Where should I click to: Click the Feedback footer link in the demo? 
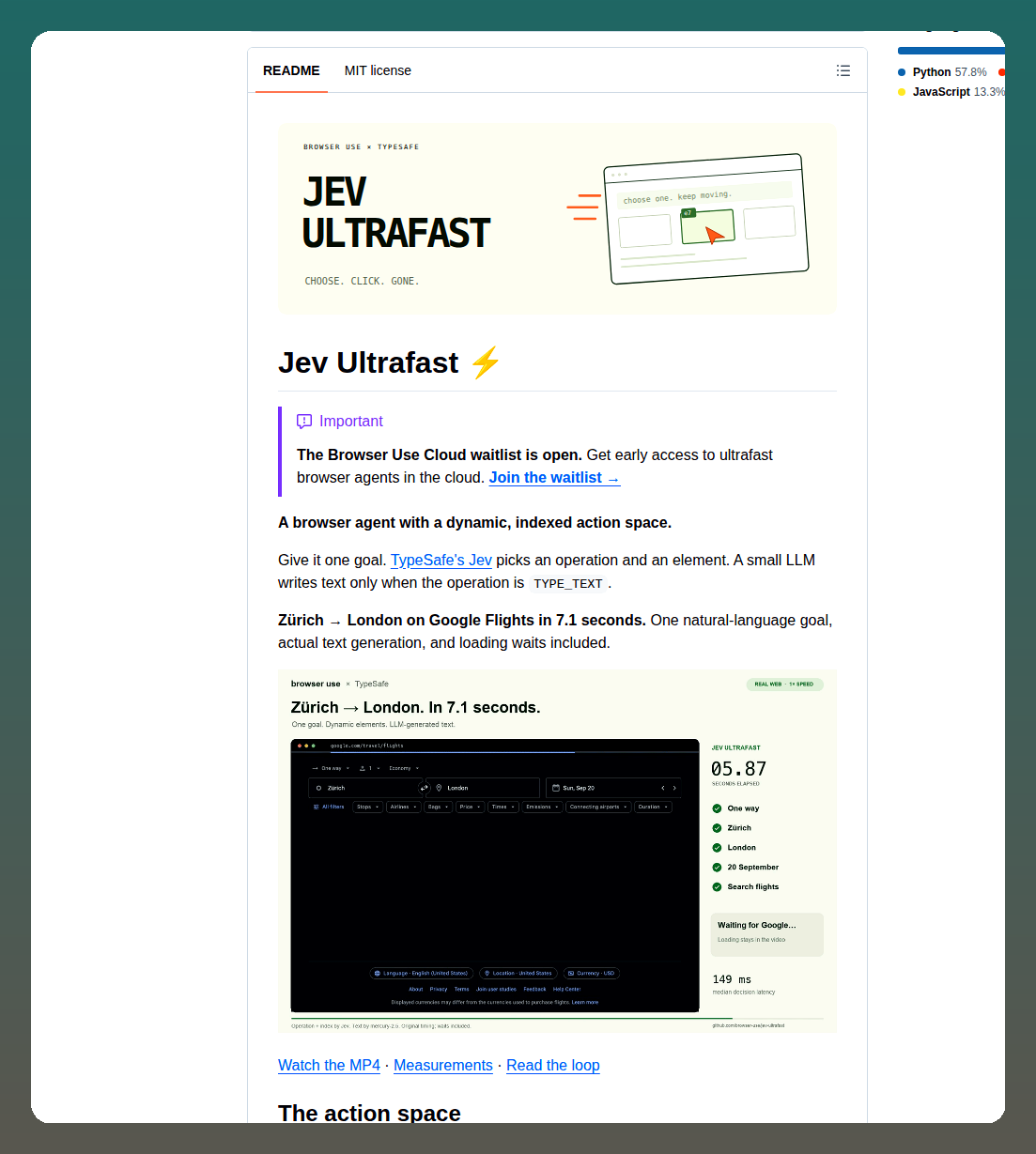coord(534,989)
